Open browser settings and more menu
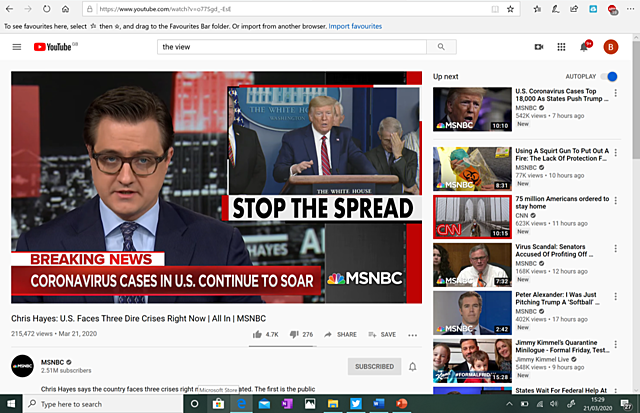640x413 pixels. pyautogui.click(x=631, y=9)
